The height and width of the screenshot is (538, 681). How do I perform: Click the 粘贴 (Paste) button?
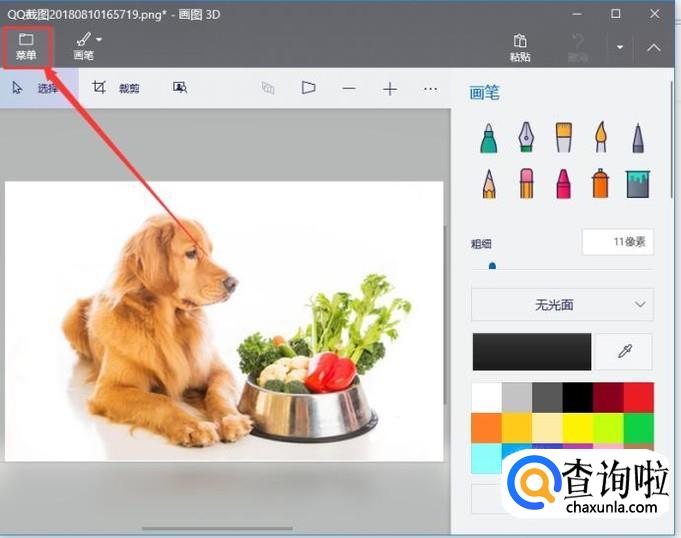(x=520, y=47)
